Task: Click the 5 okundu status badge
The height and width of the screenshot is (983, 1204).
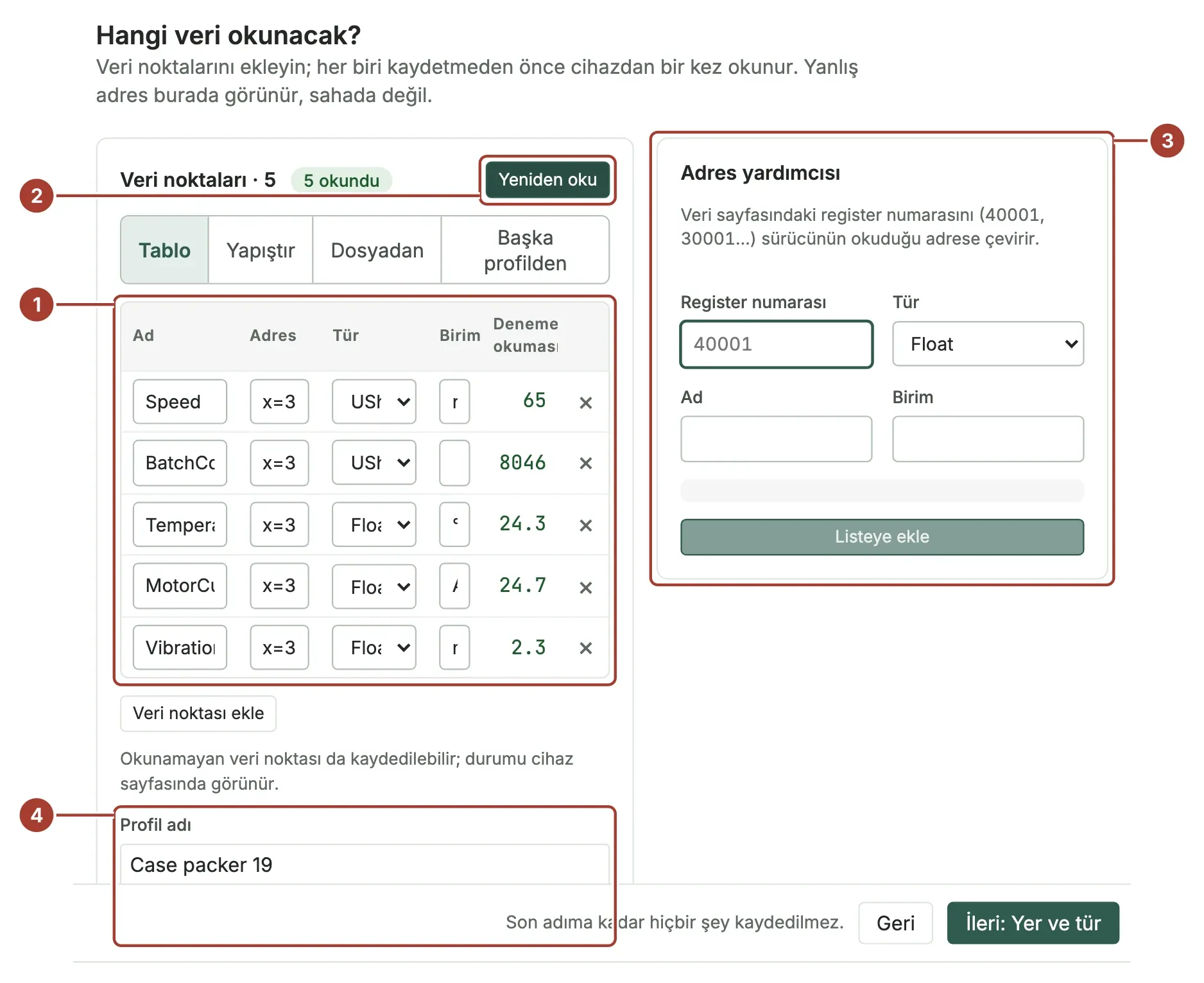Action: tap(341, 180)
